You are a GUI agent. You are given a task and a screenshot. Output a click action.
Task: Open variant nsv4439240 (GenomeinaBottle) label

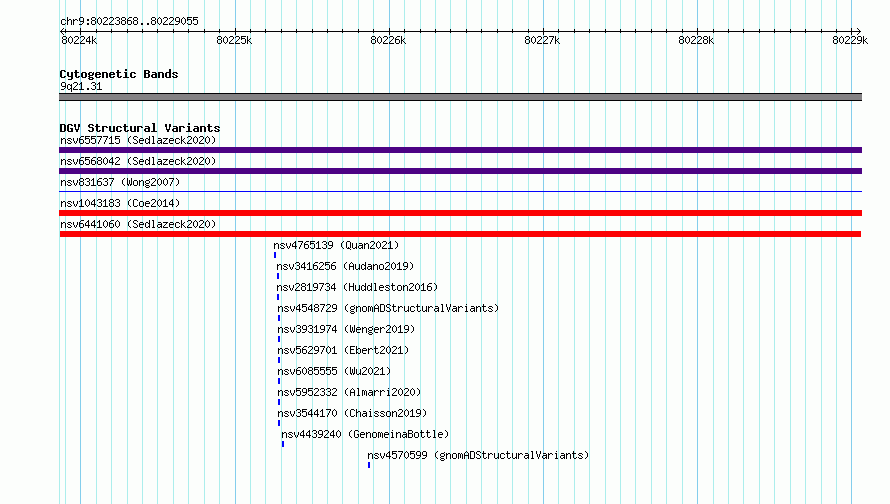366,434
